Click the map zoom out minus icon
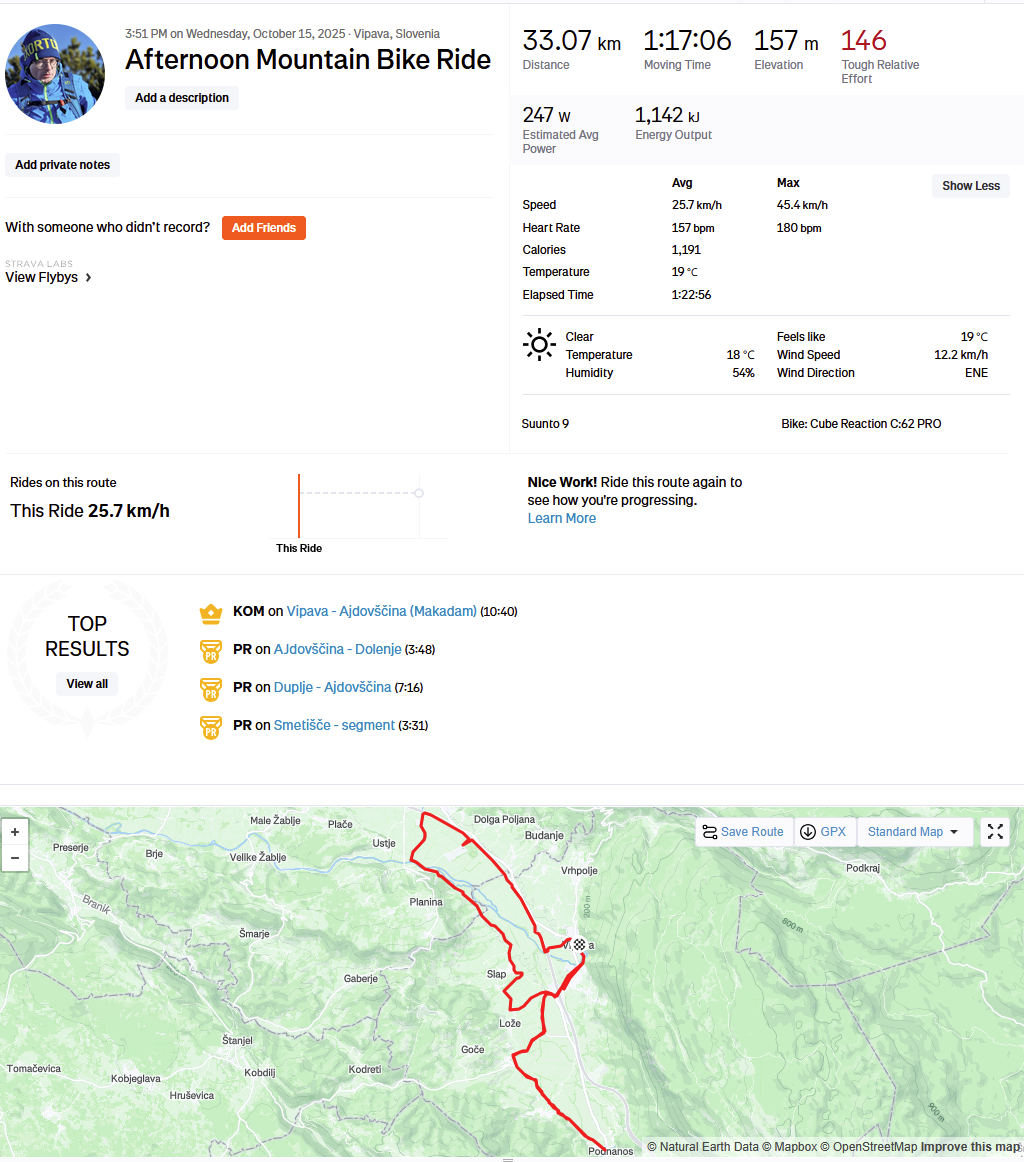 point(15,858)
